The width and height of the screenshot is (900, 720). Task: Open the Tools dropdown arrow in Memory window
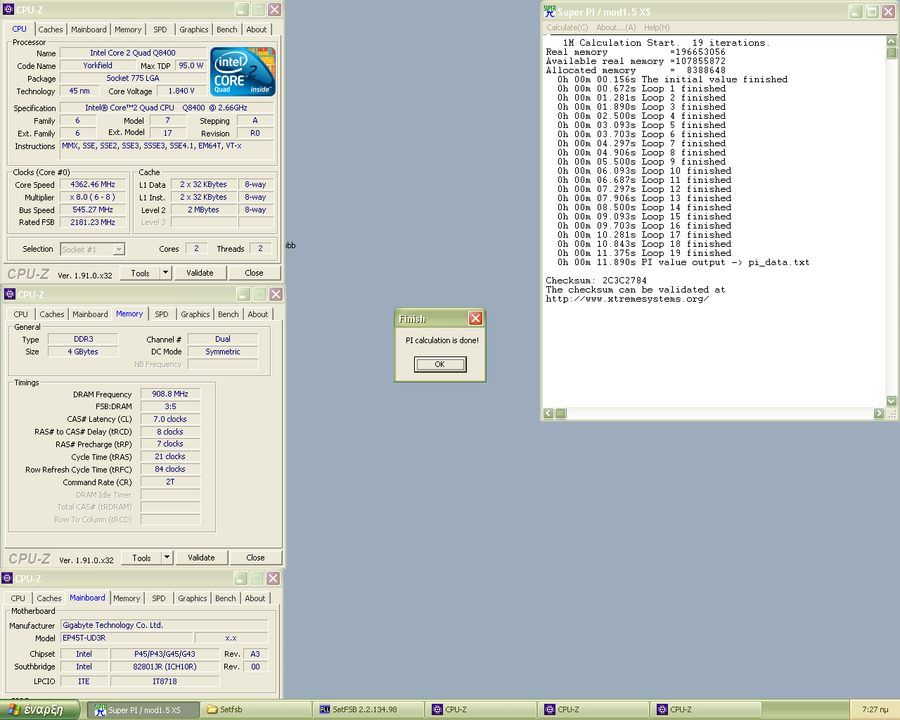point(167,558)
